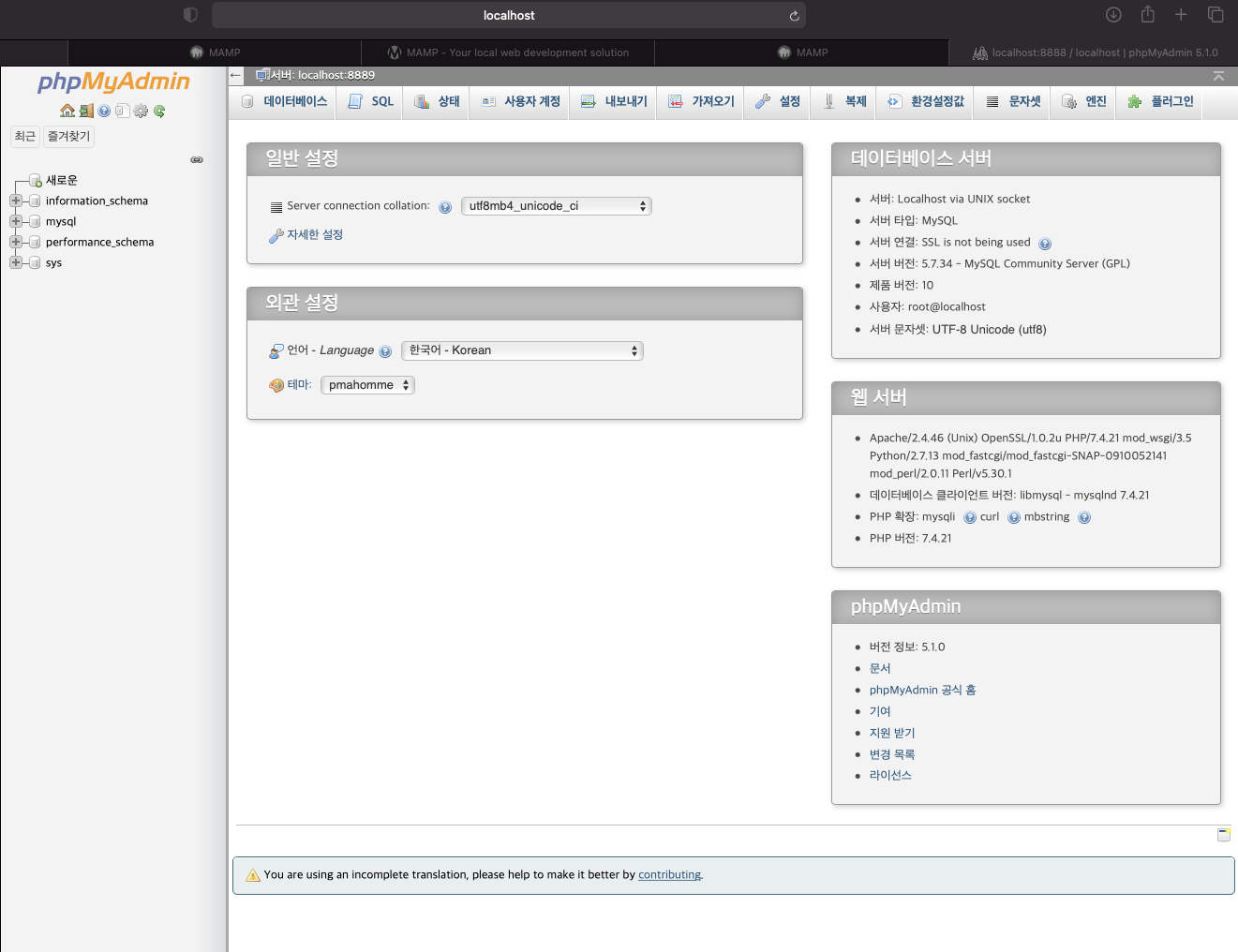The width and height of the screenshot is (1238, 952).
Task: Open the SQL tab
Action: [369, 101]
